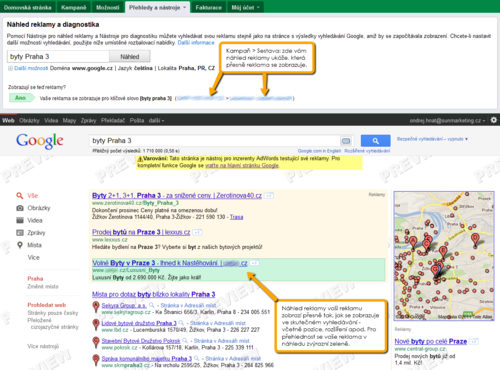Viewport: 500px width, 370px height.
Task: Click the Náhled preview button
Action: coord(130,57)
